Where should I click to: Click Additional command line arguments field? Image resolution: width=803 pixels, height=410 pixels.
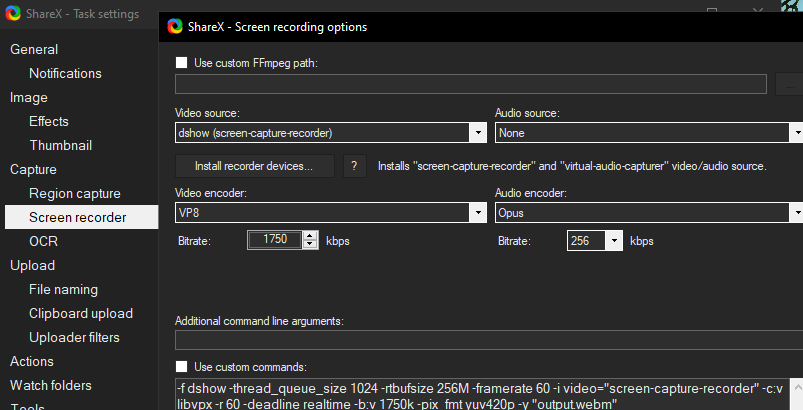click(x=489, y=340)
